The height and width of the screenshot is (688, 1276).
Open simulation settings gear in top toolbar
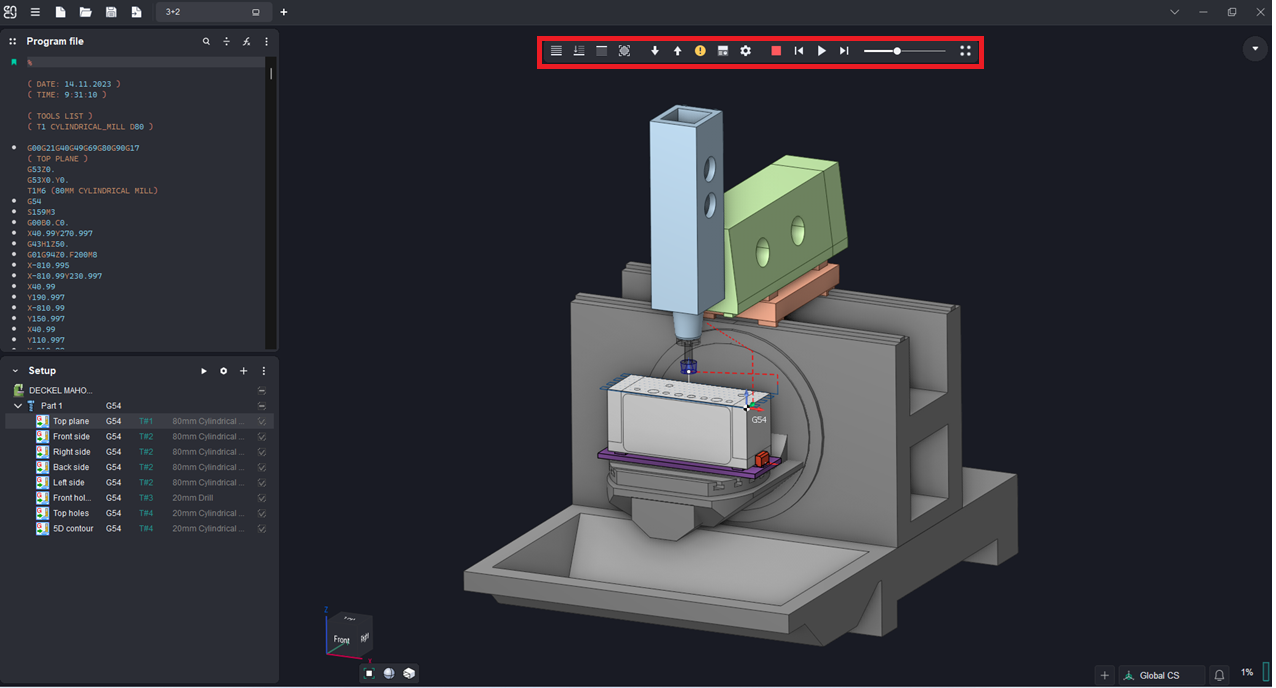[745, 51]
